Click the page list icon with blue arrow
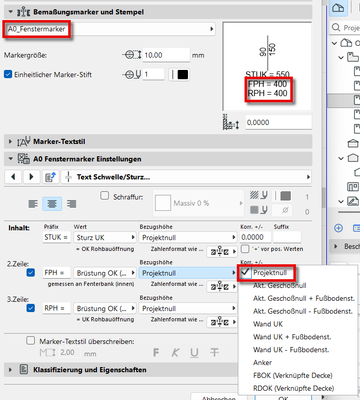This screenshot has width=360, height=400. click(x=50, y=177)
